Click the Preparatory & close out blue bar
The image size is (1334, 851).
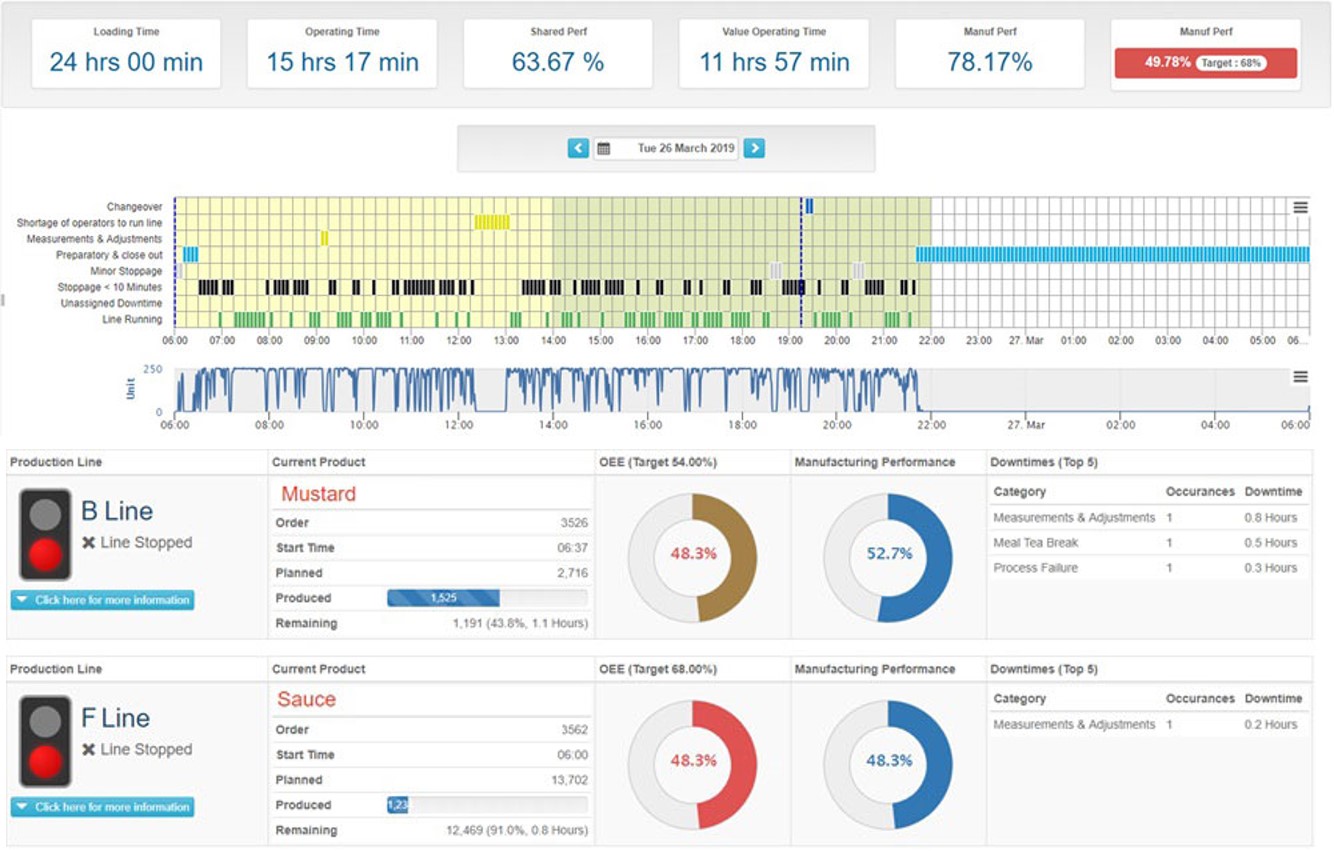tap(1112, 255)
